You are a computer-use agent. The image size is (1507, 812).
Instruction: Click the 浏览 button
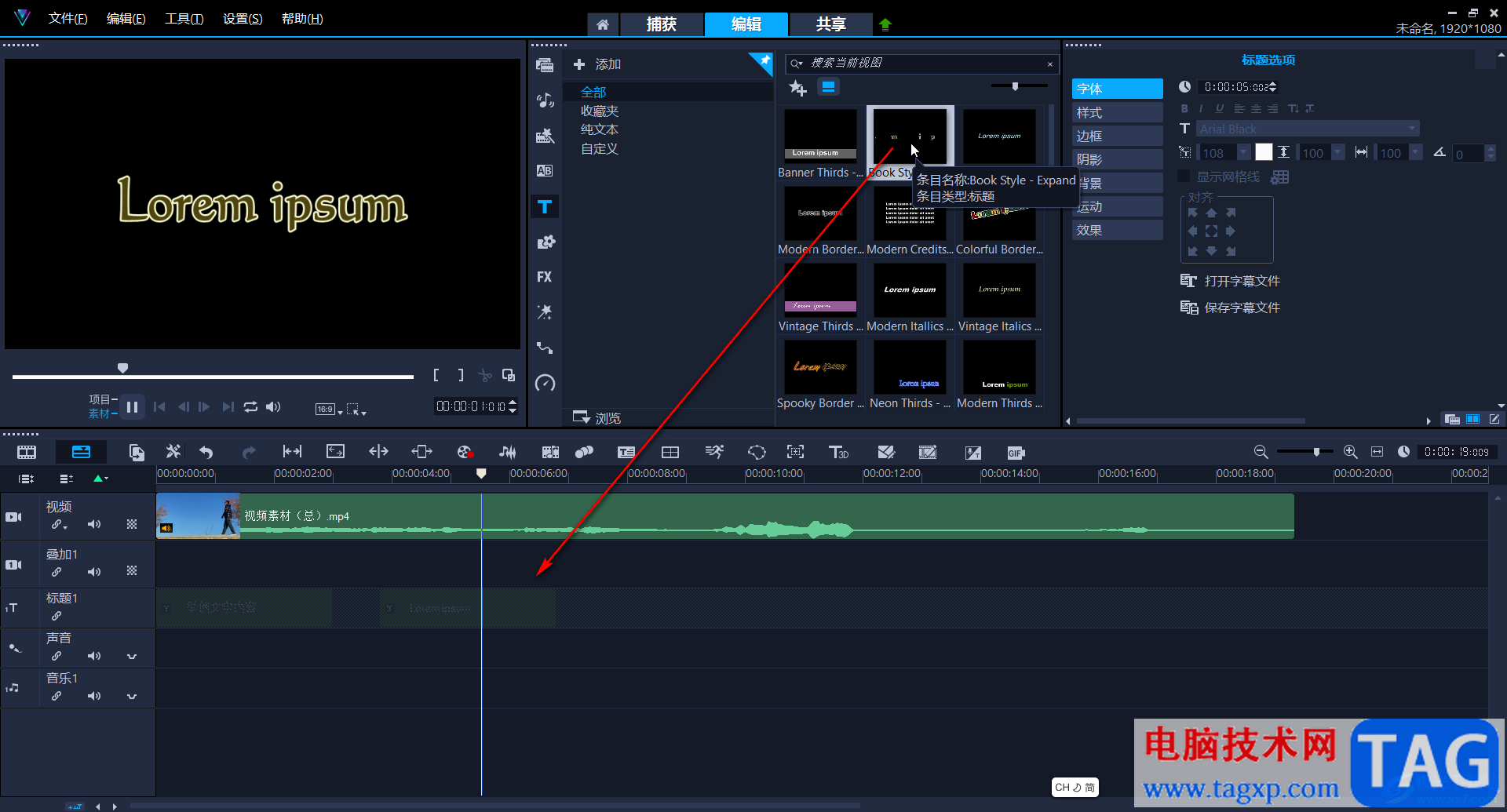pyautogui.click(x=597, y=417)
